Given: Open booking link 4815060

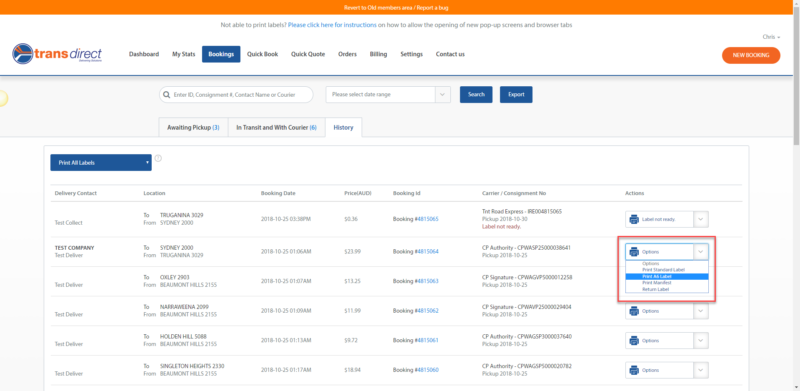Looking at the screenshot, I should pos(428,370).
